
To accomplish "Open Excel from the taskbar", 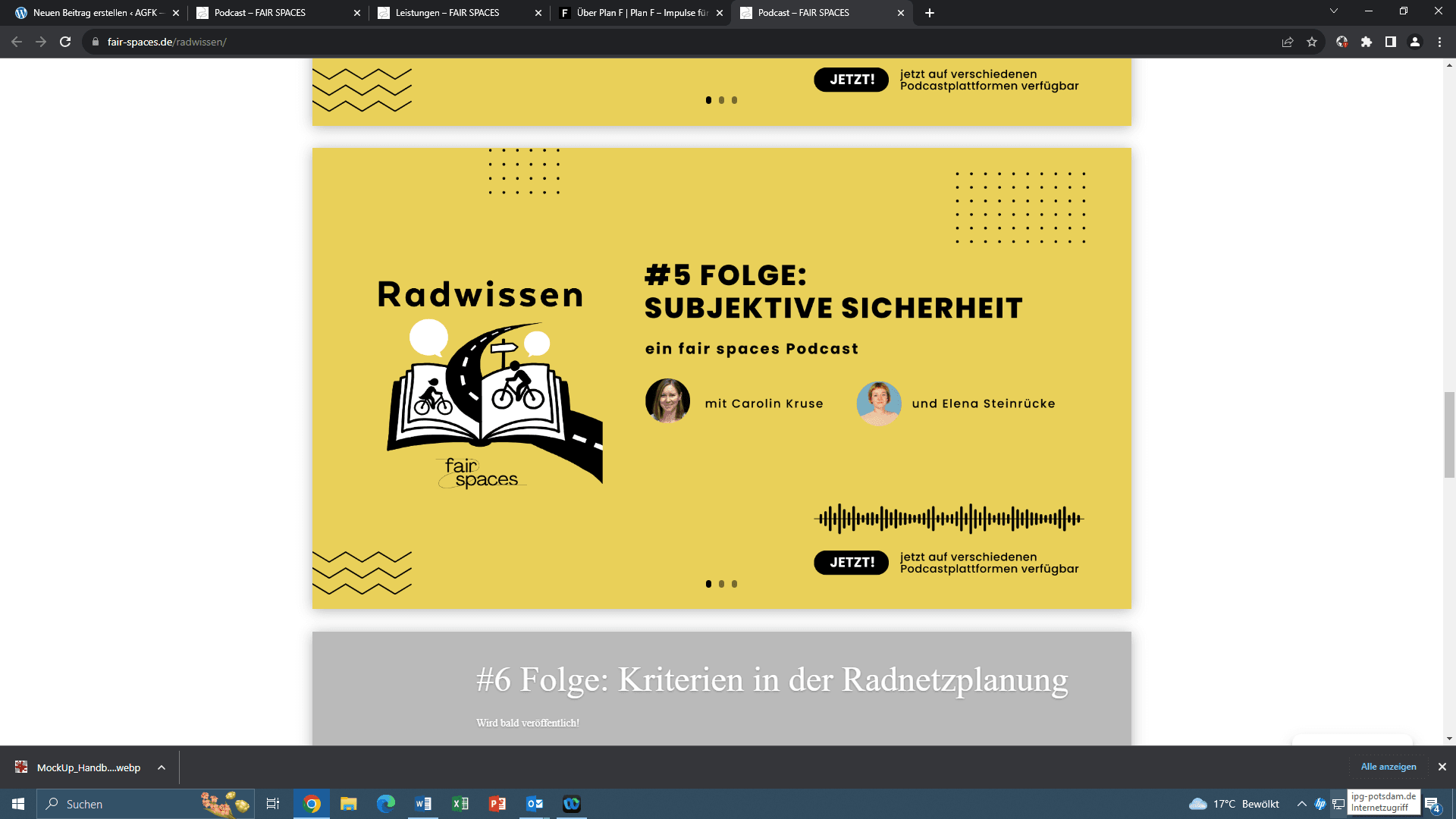I will coord(460,804).
